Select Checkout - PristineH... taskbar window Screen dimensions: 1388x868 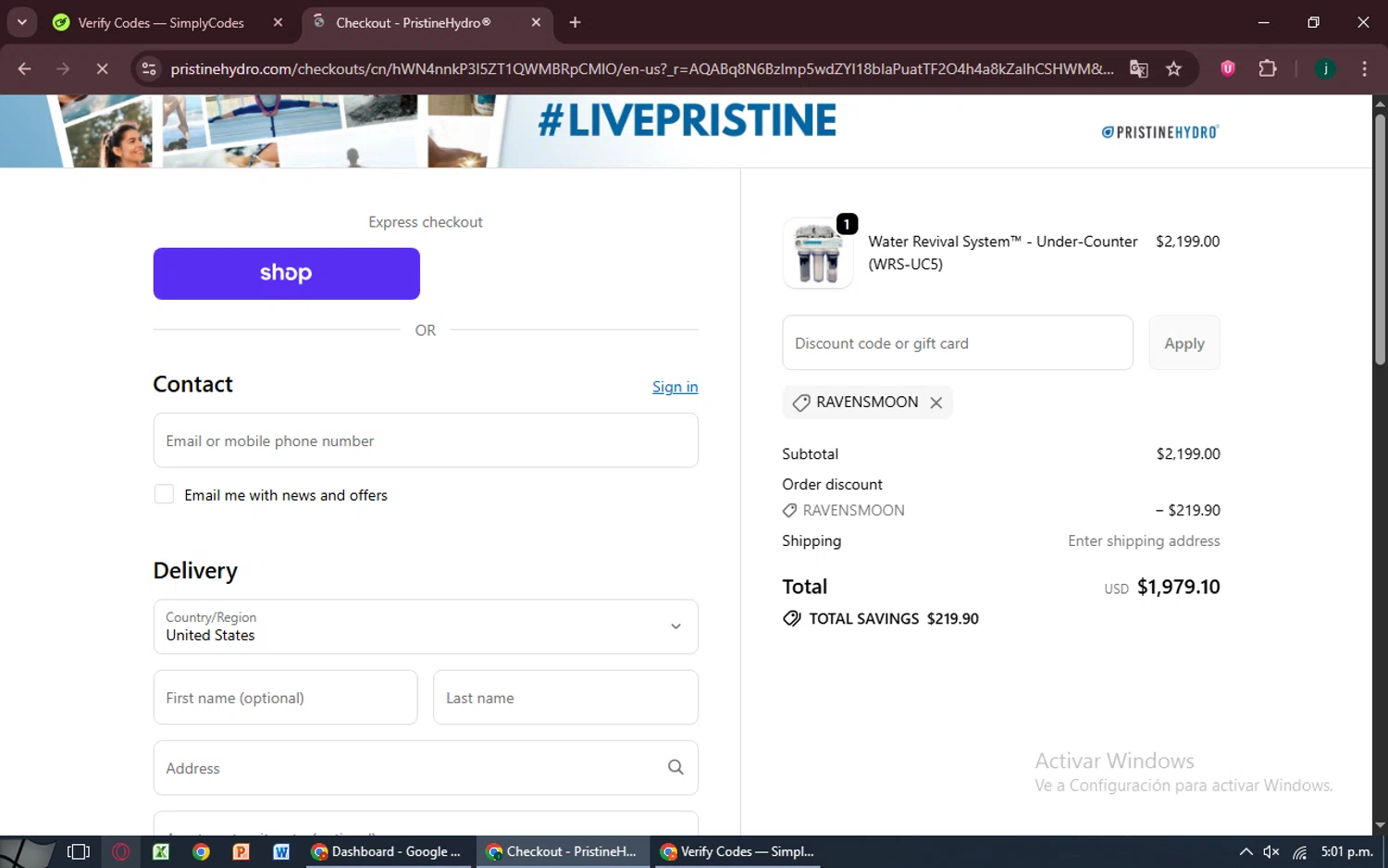[563, 851]
